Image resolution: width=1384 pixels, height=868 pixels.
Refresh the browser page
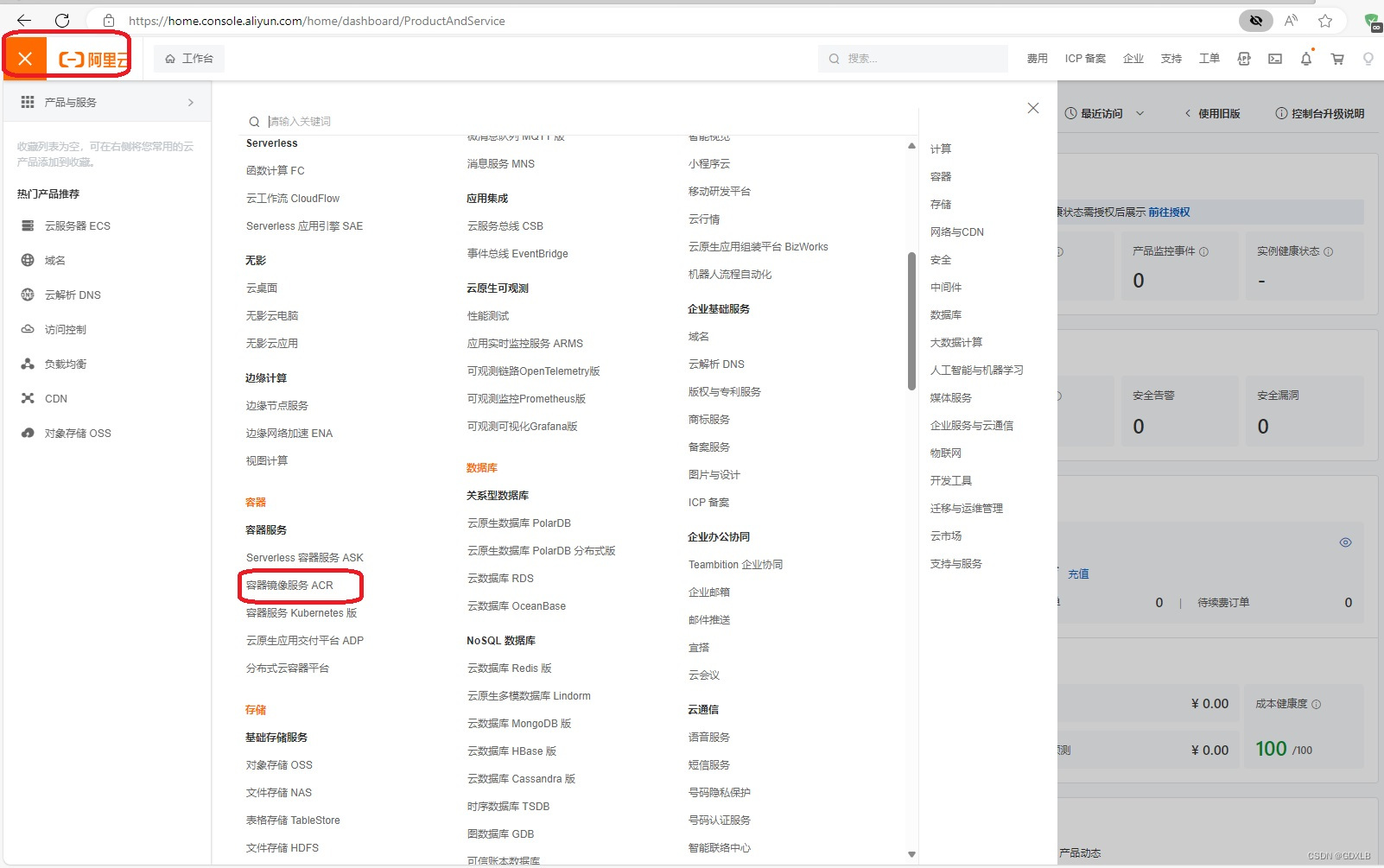click(62, 21)
